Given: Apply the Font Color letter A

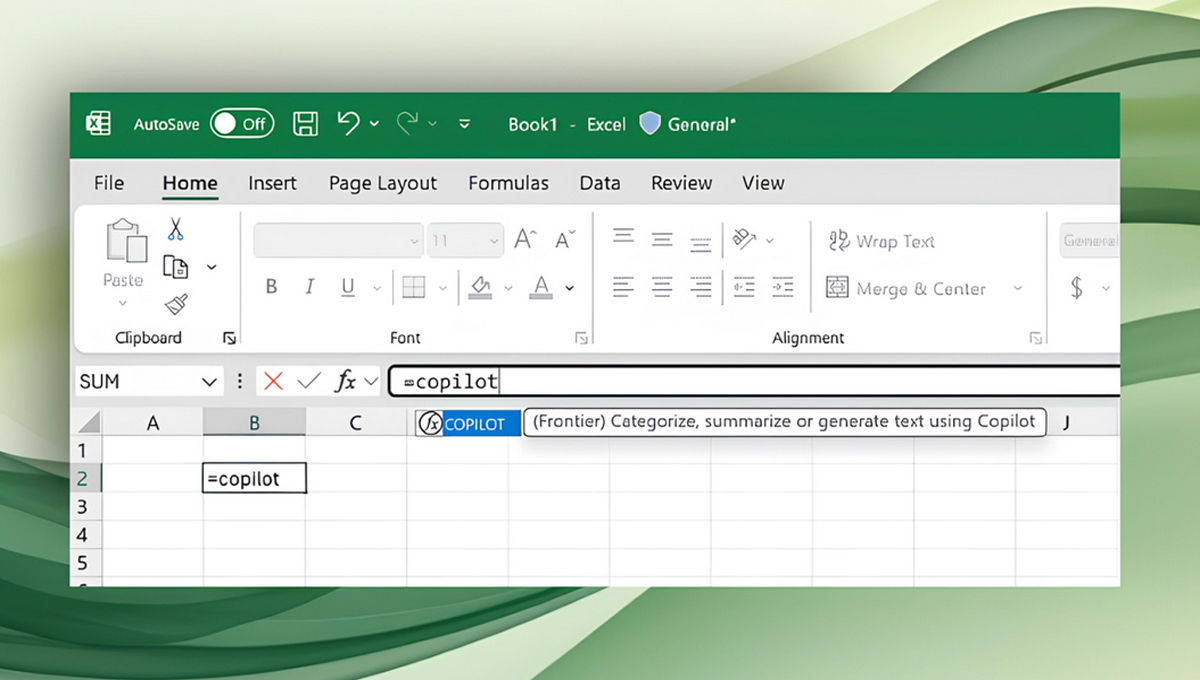Looking at the screenshot, I should [x=541, y=288].
